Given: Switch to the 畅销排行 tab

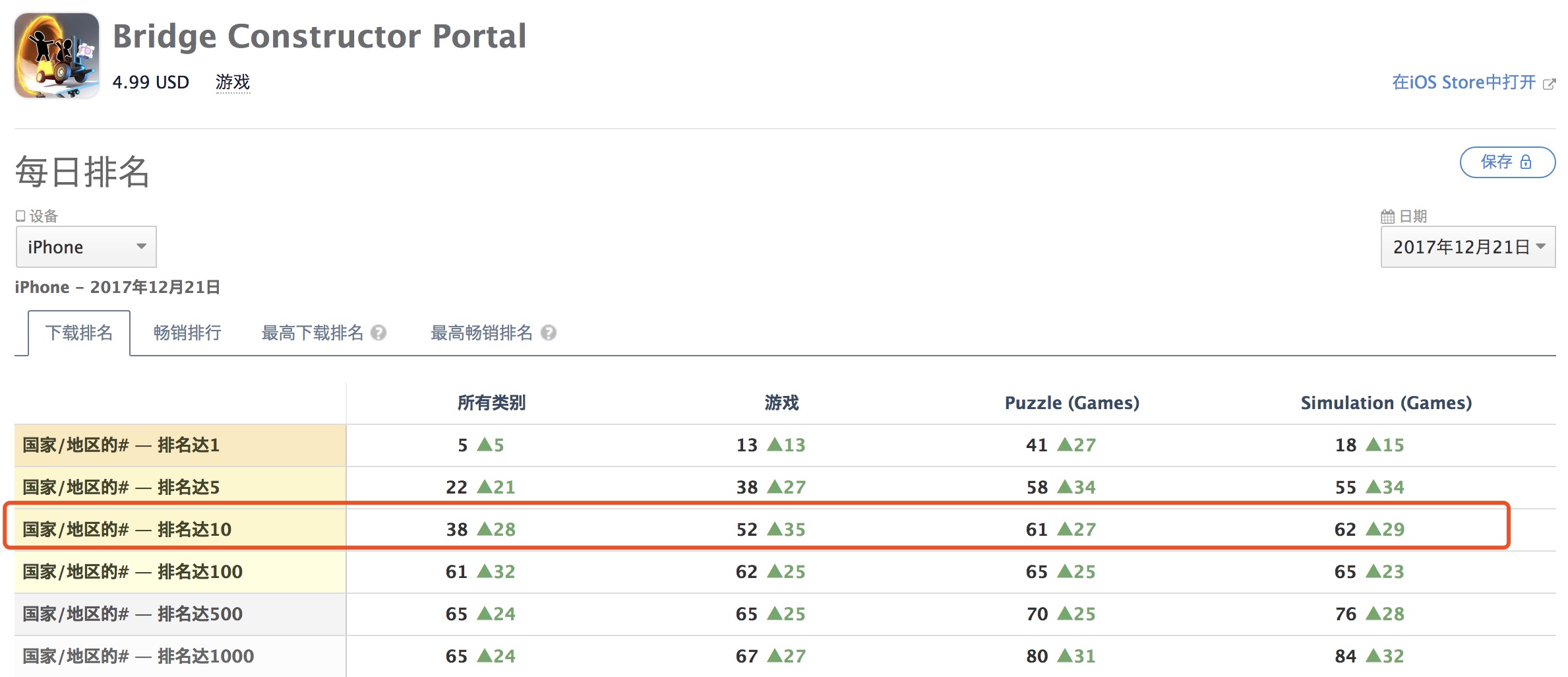Looking at the screenshot, I should (x=187, y=333).
